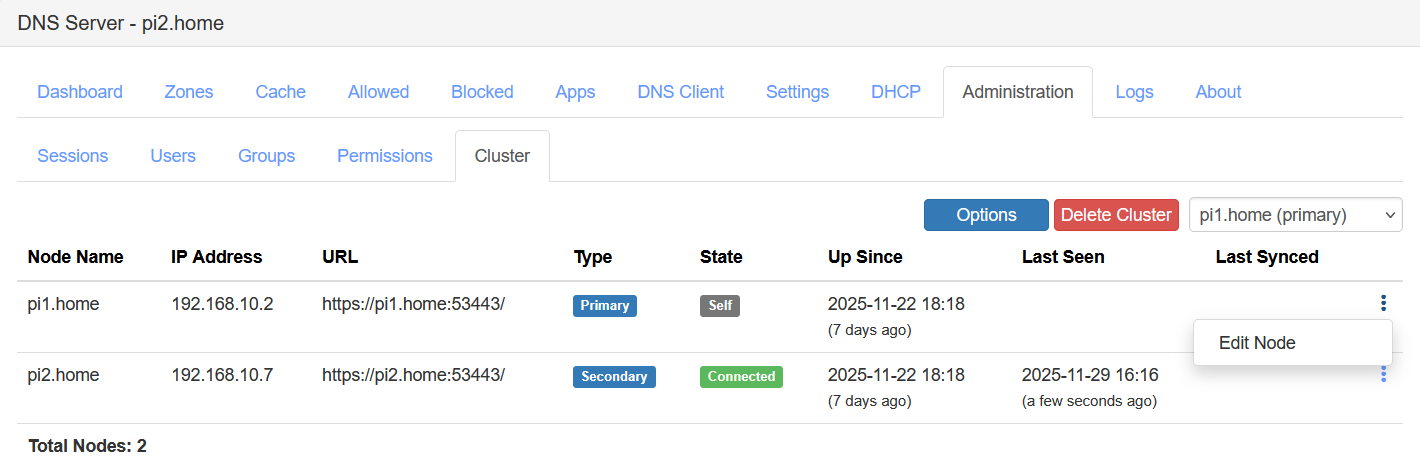This screenshot has height=462, width=1420.
Task: Open the cluster node selector dropdown
Action: tap(1295, 215)
